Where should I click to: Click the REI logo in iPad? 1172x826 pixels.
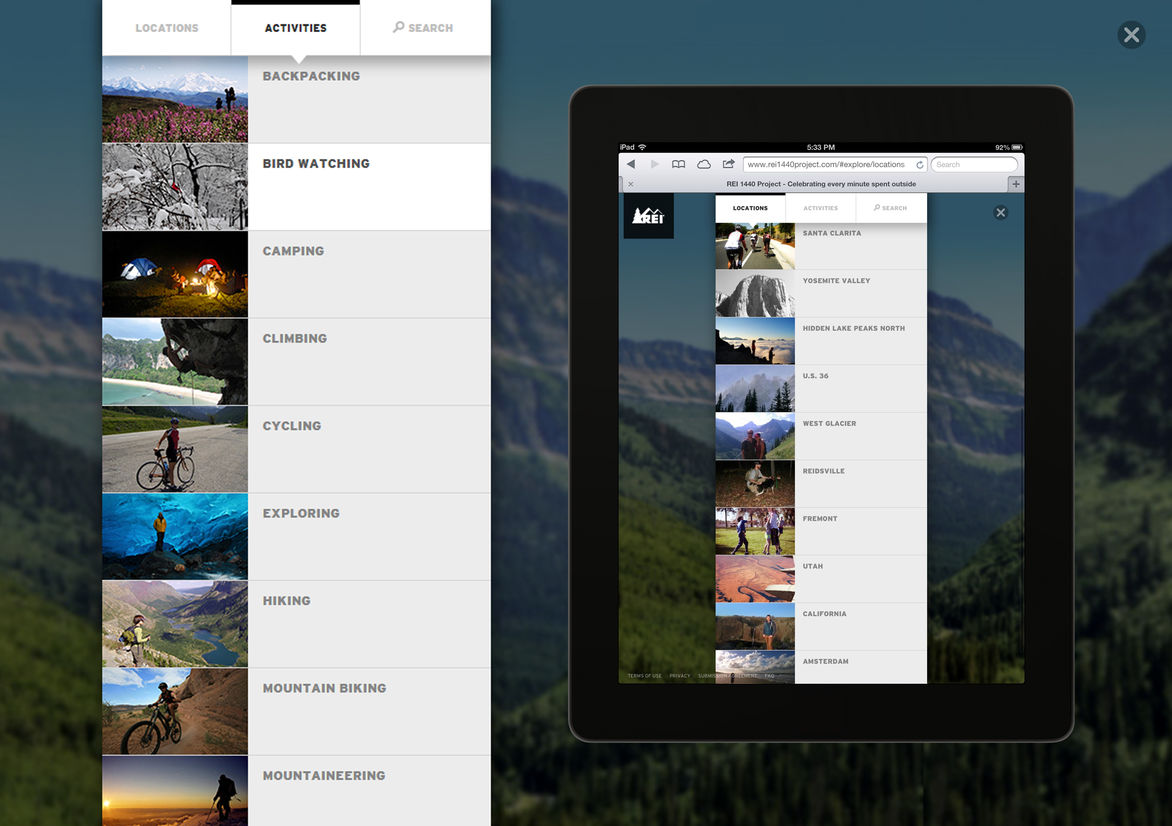[x=648, y=216]
